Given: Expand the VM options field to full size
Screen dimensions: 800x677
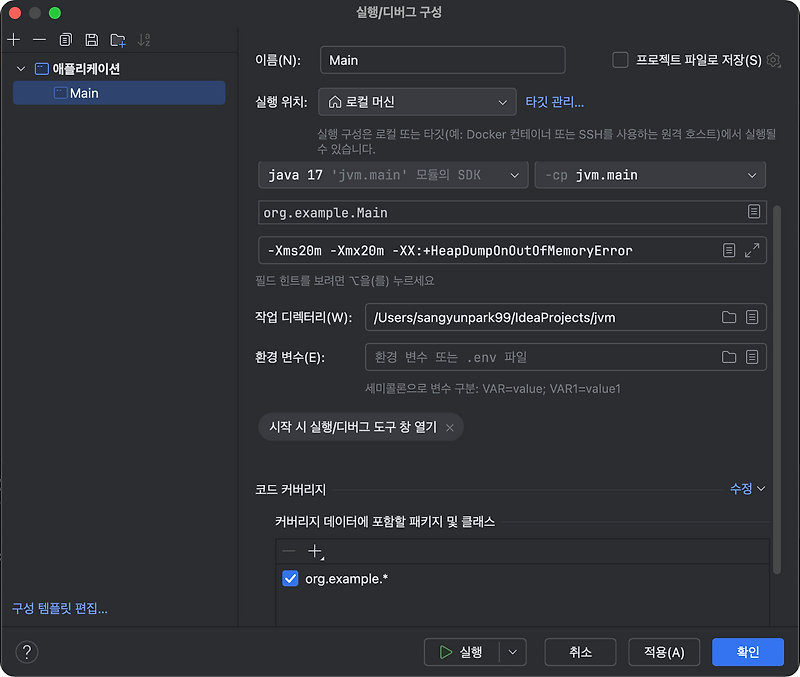Looking at the screenshot, I should (753, 250).
